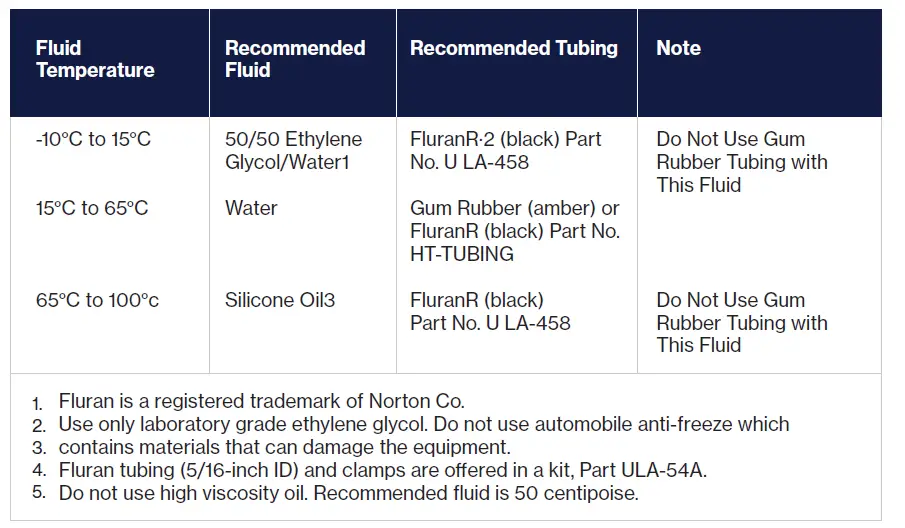Select the Gum Rubber (amber) tubing entry
Image resolution: width=905 pixels, height=528 pixels.
514,208
